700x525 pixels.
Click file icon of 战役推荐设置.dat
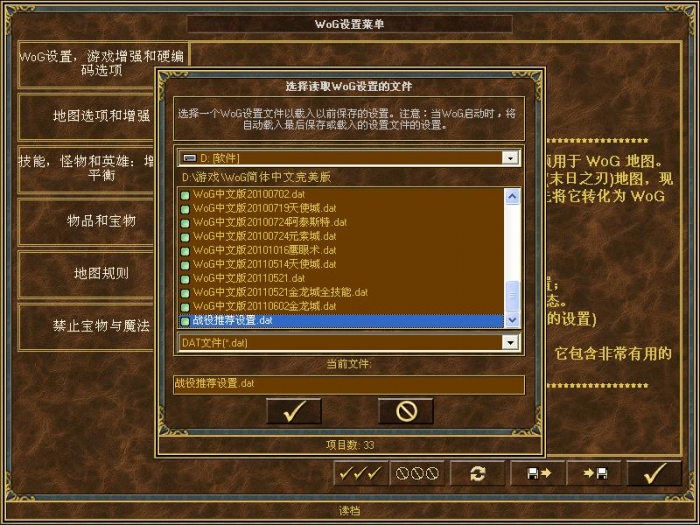tap(185, 321)
